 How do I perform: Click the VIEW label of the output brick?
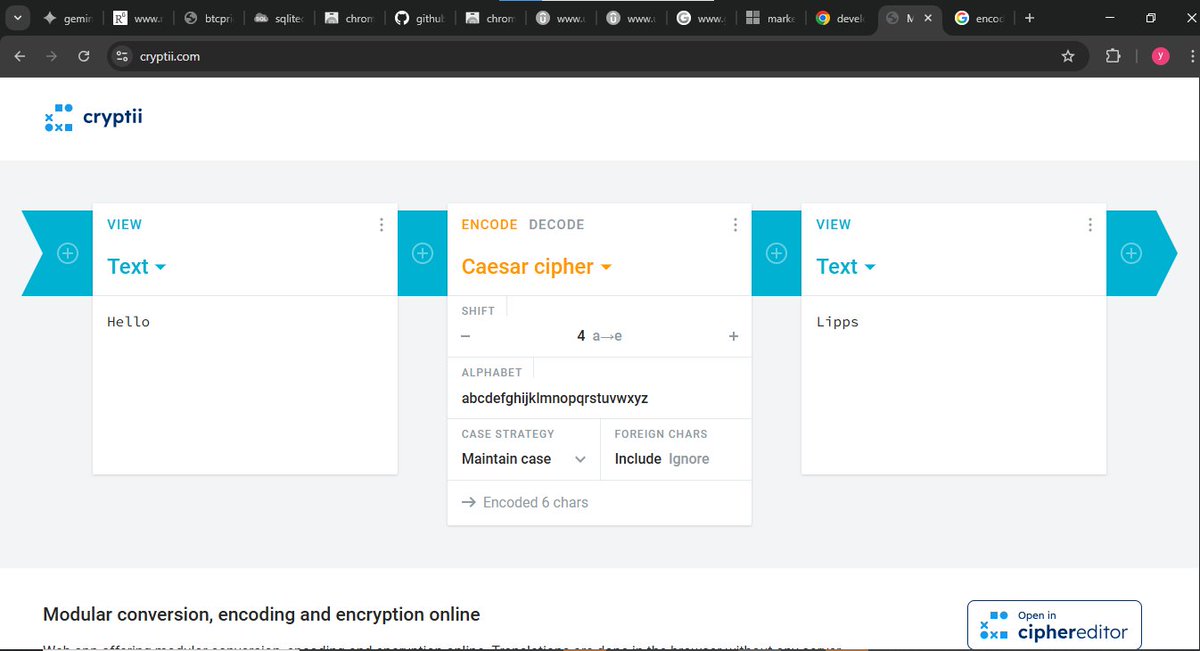(833, 225)
